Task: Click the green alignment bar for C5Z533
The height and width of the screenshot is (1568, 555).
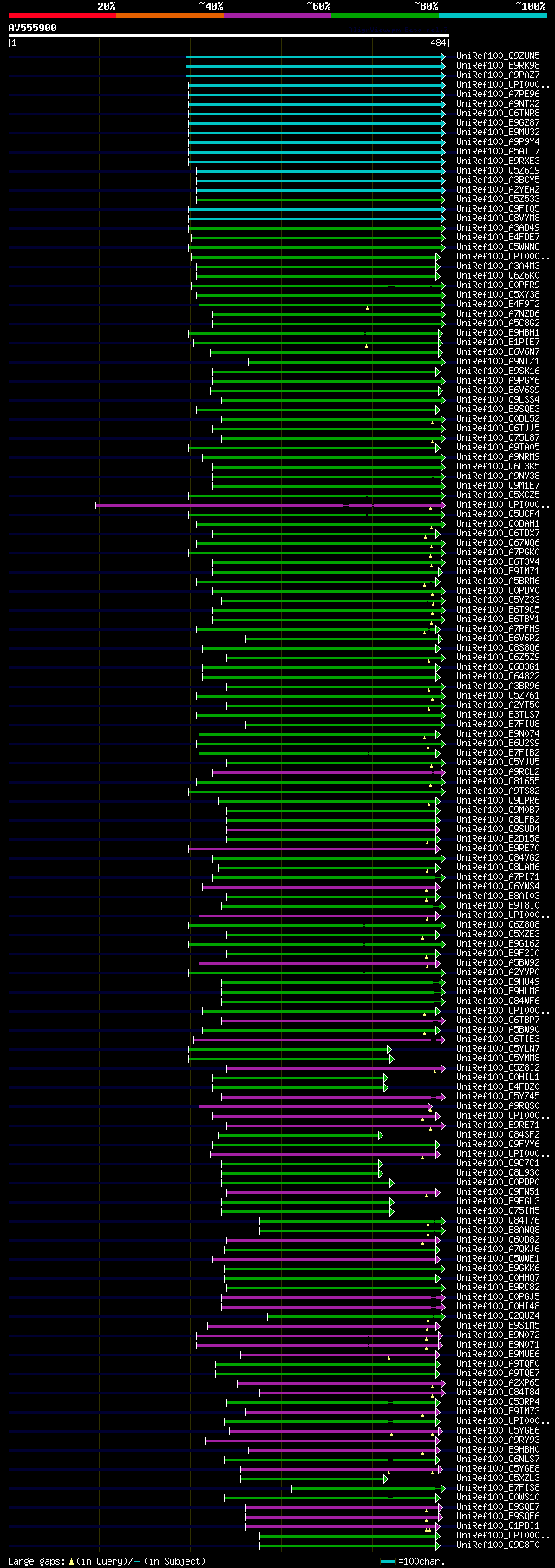Action: point(319,199)
